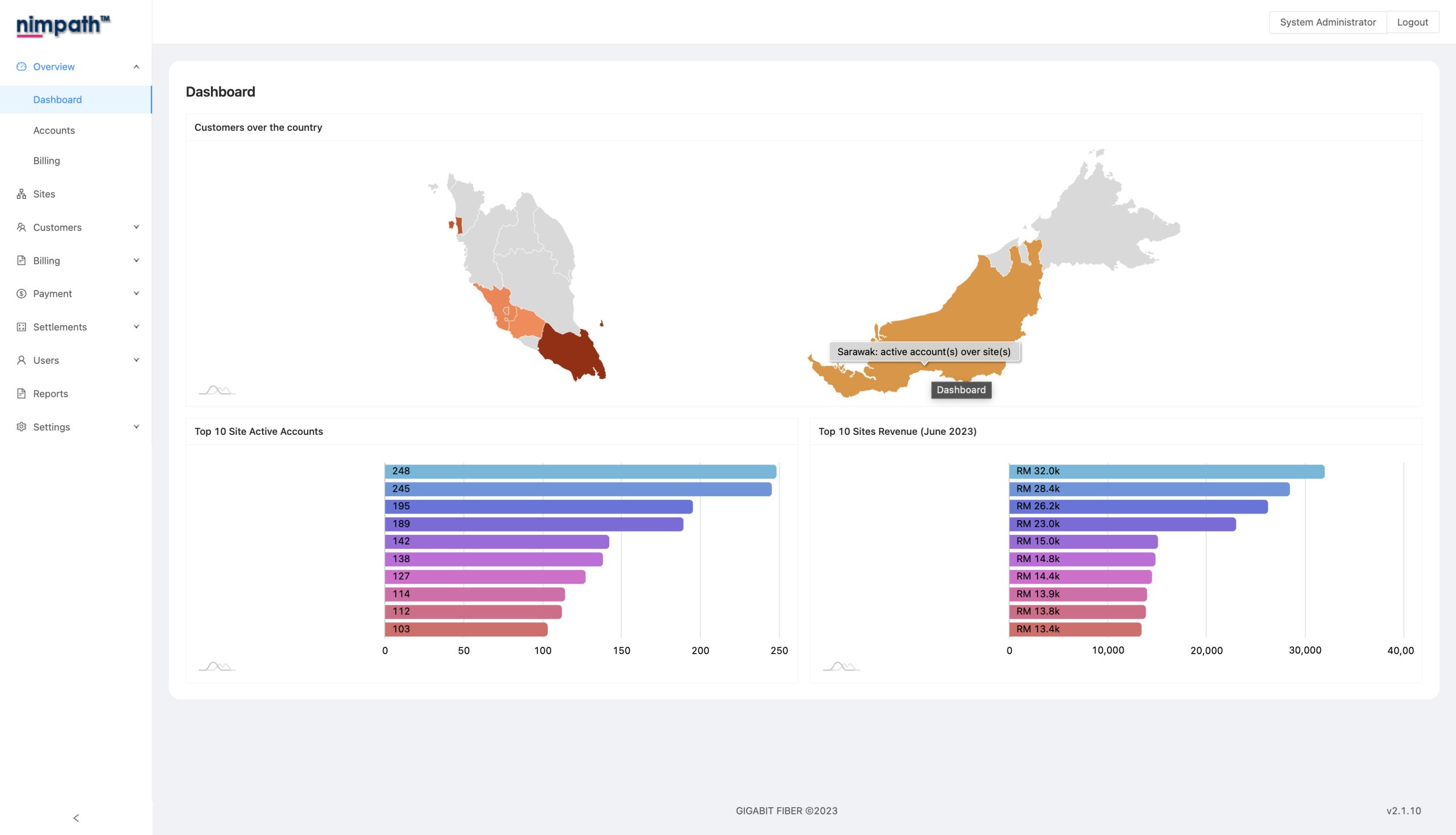Collapse the Overview menu chevron

tap(136, 67)
